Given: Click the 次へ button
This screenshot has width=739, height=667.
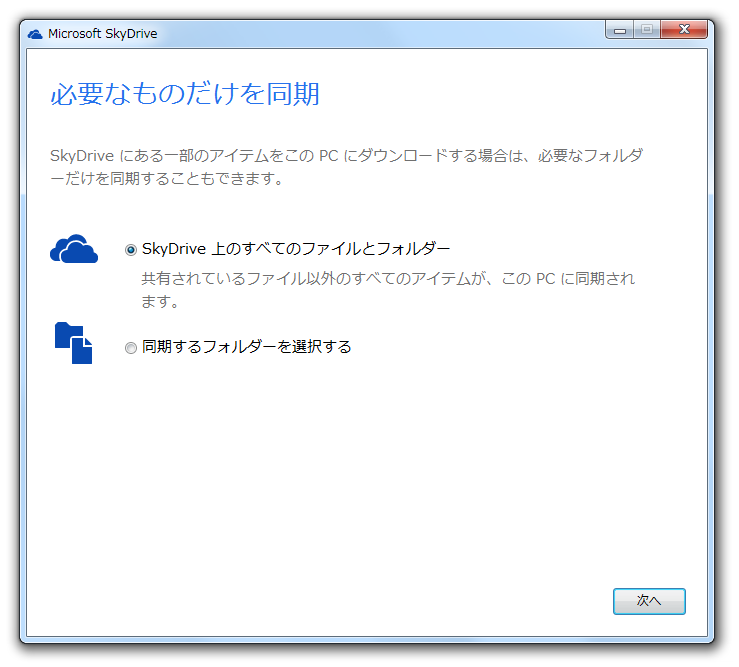Looking at the screenshot, I should click(x=649, y=601).
